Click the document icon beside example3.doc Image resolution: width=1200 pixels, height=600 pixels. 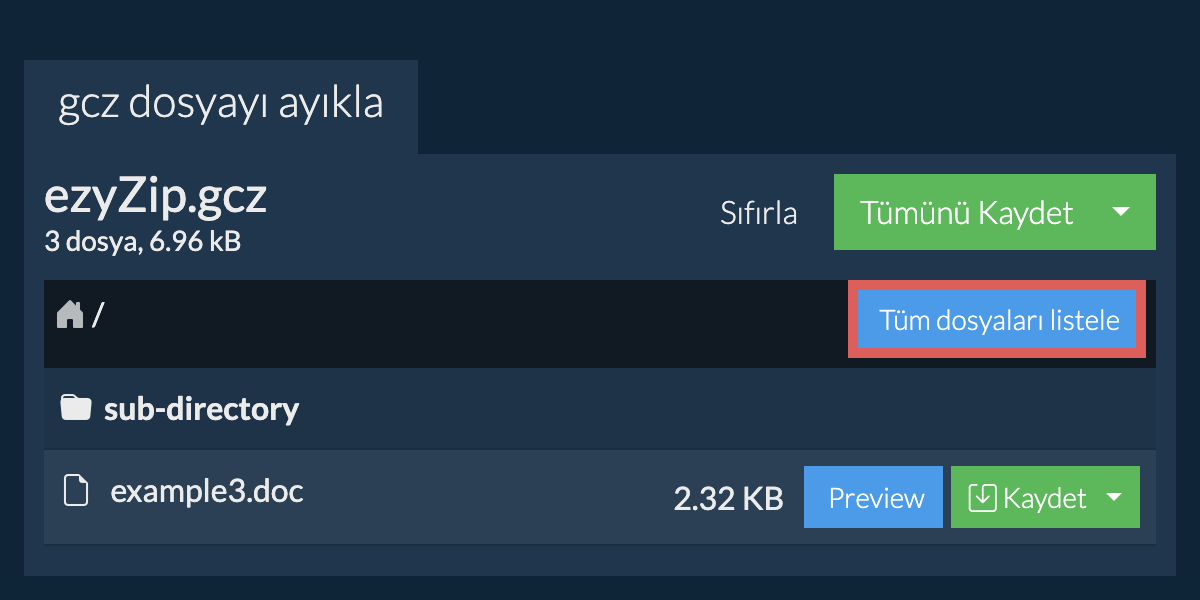pyautogui.click(x=77, y=492)
